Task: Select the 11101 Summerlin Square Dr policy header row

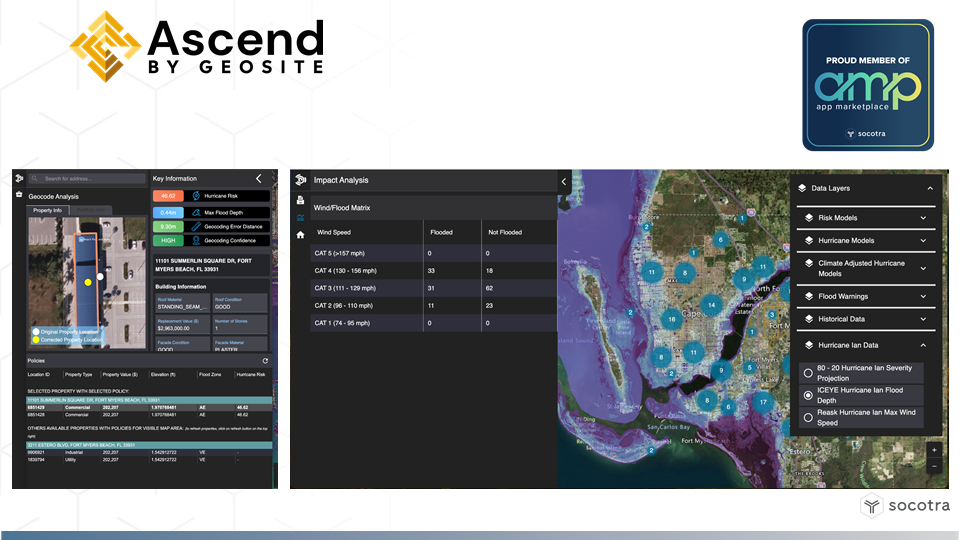Action: click(x=149, y=400)
